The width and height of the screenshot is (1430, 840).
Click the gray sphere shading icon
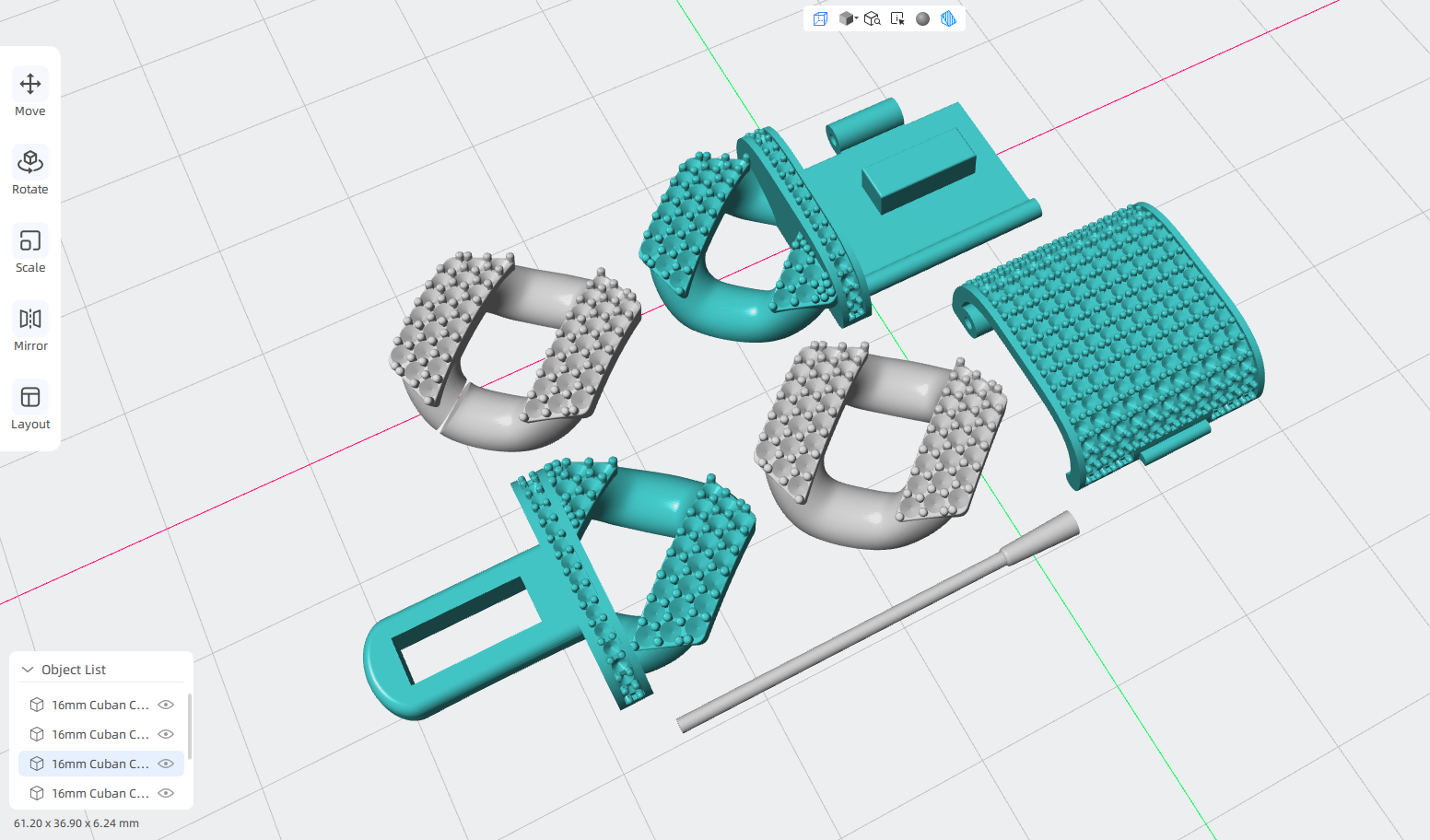click(922, 18)
